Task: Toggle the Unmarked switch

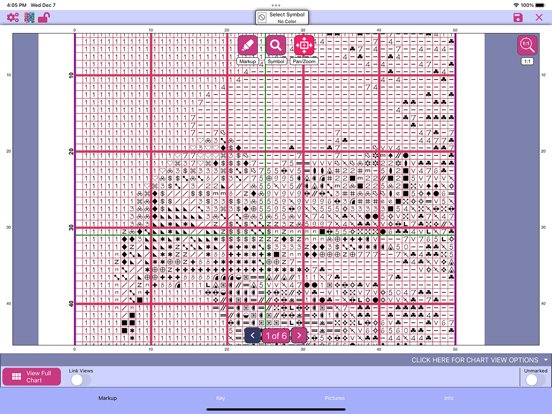Action: (x=535, y=380)
